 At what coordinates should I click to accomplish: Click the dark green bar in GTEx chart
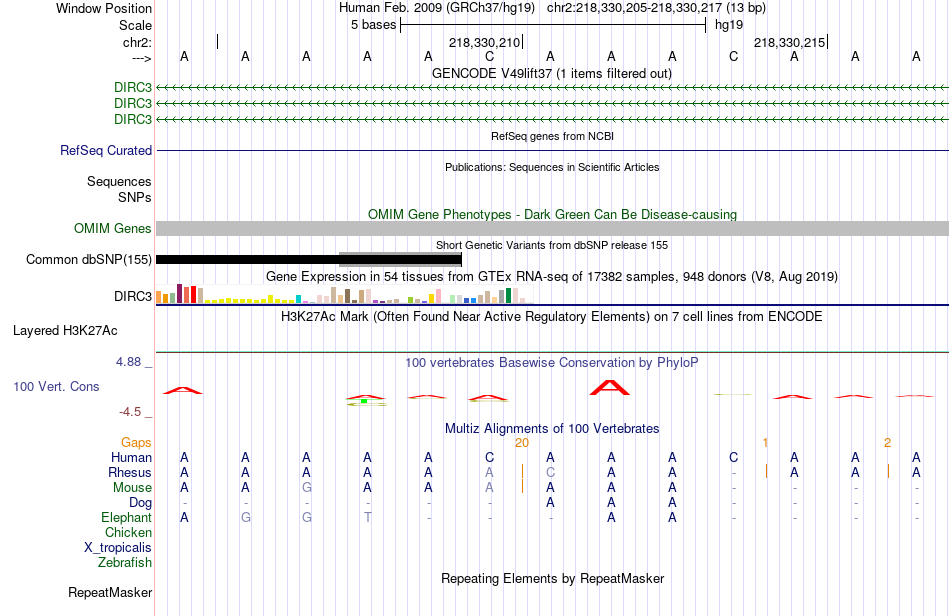click(508, 296)
